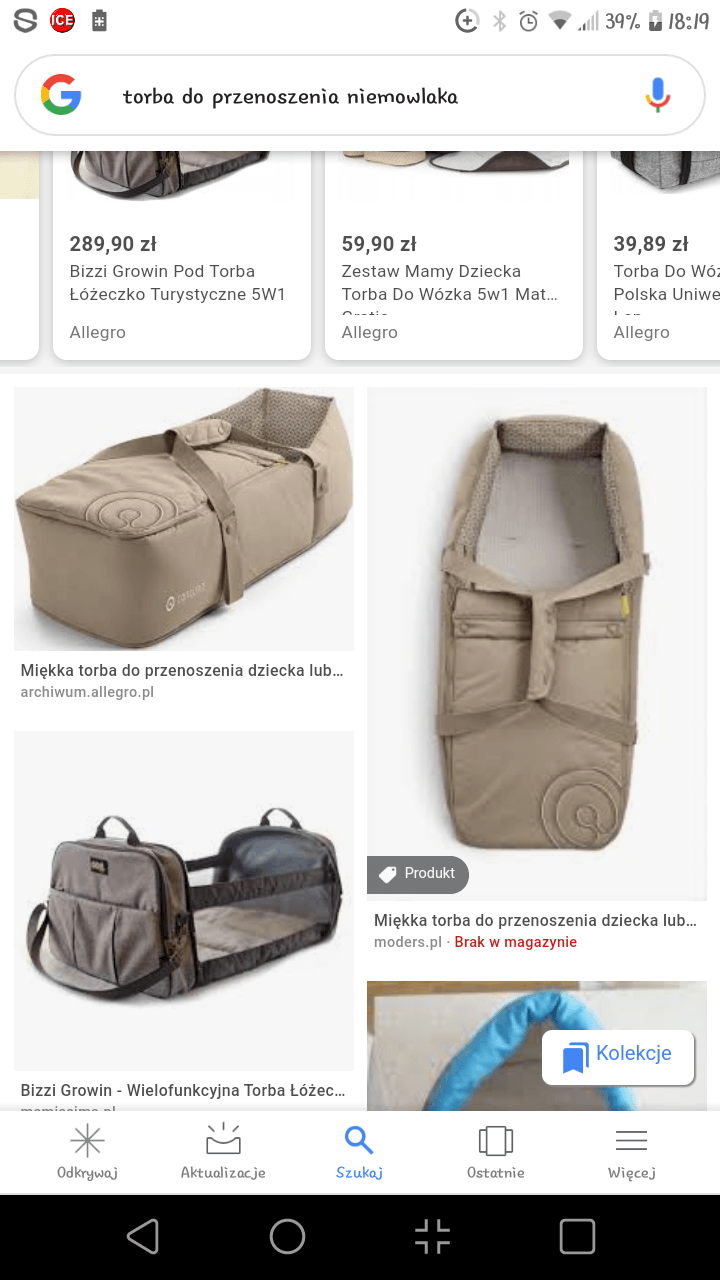Image resolution: width=720 pixels, height=1280 pixels.
Task: Tap the collapse arrows navigation icon
Action: tap(433, 1237)
